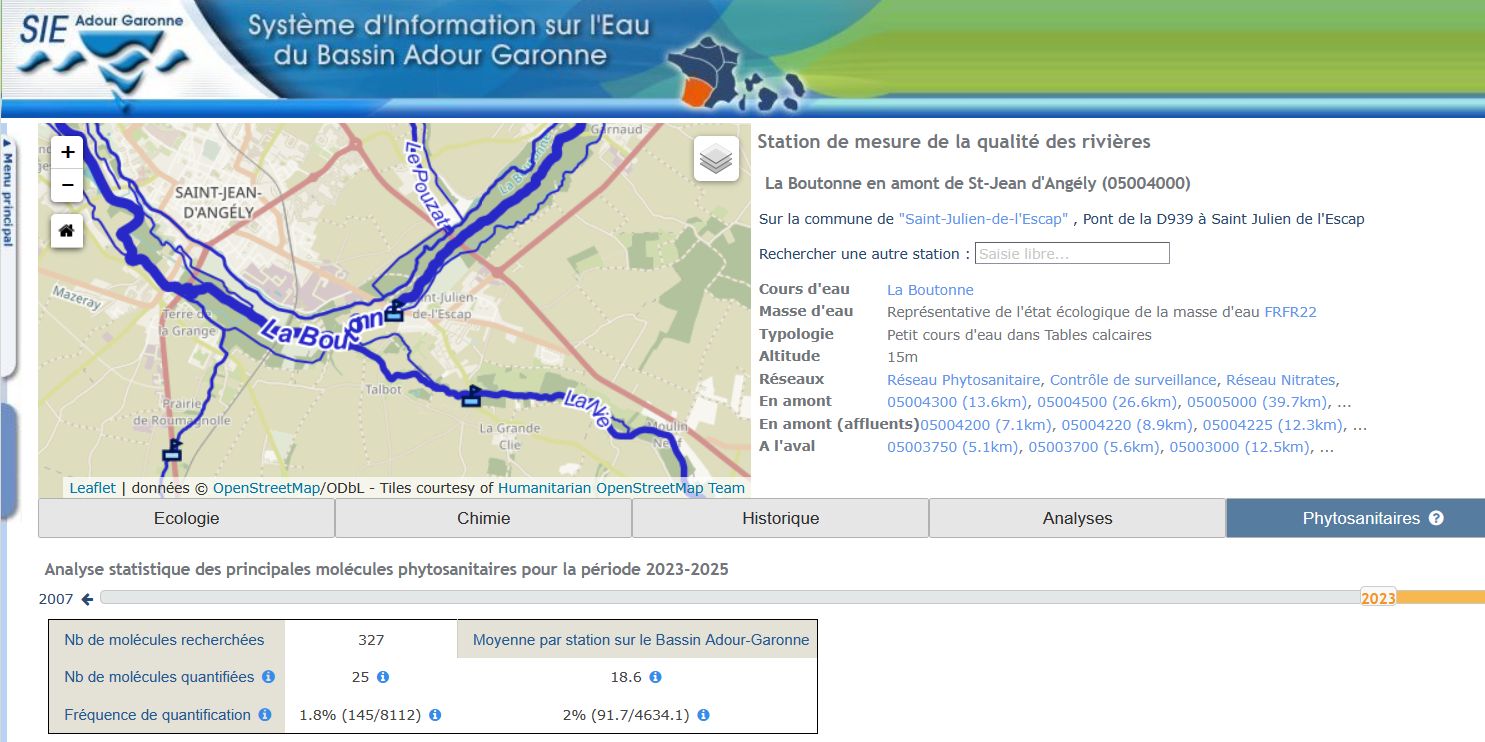Show info for Nb de molécules quantifiées label

(x=268, y=677)
